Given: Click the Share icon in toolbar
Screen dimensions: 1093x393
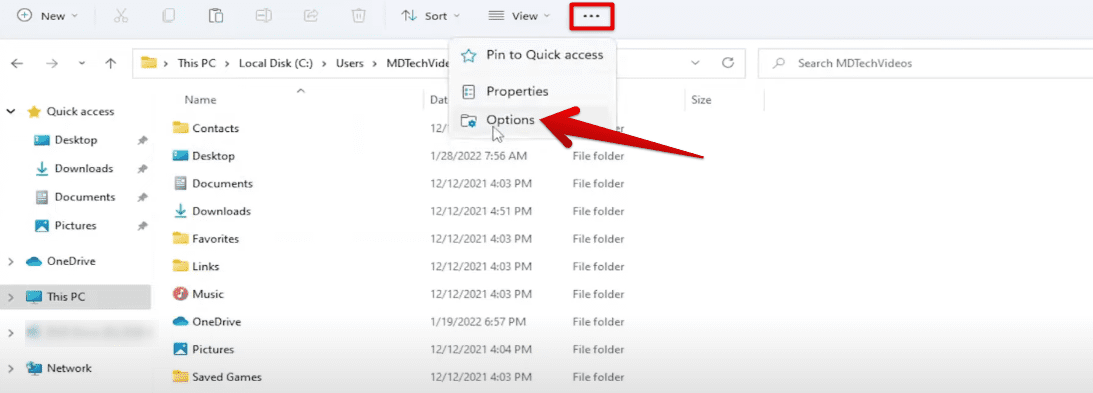Looking at the screenshot, I should [x=312, y=15].
